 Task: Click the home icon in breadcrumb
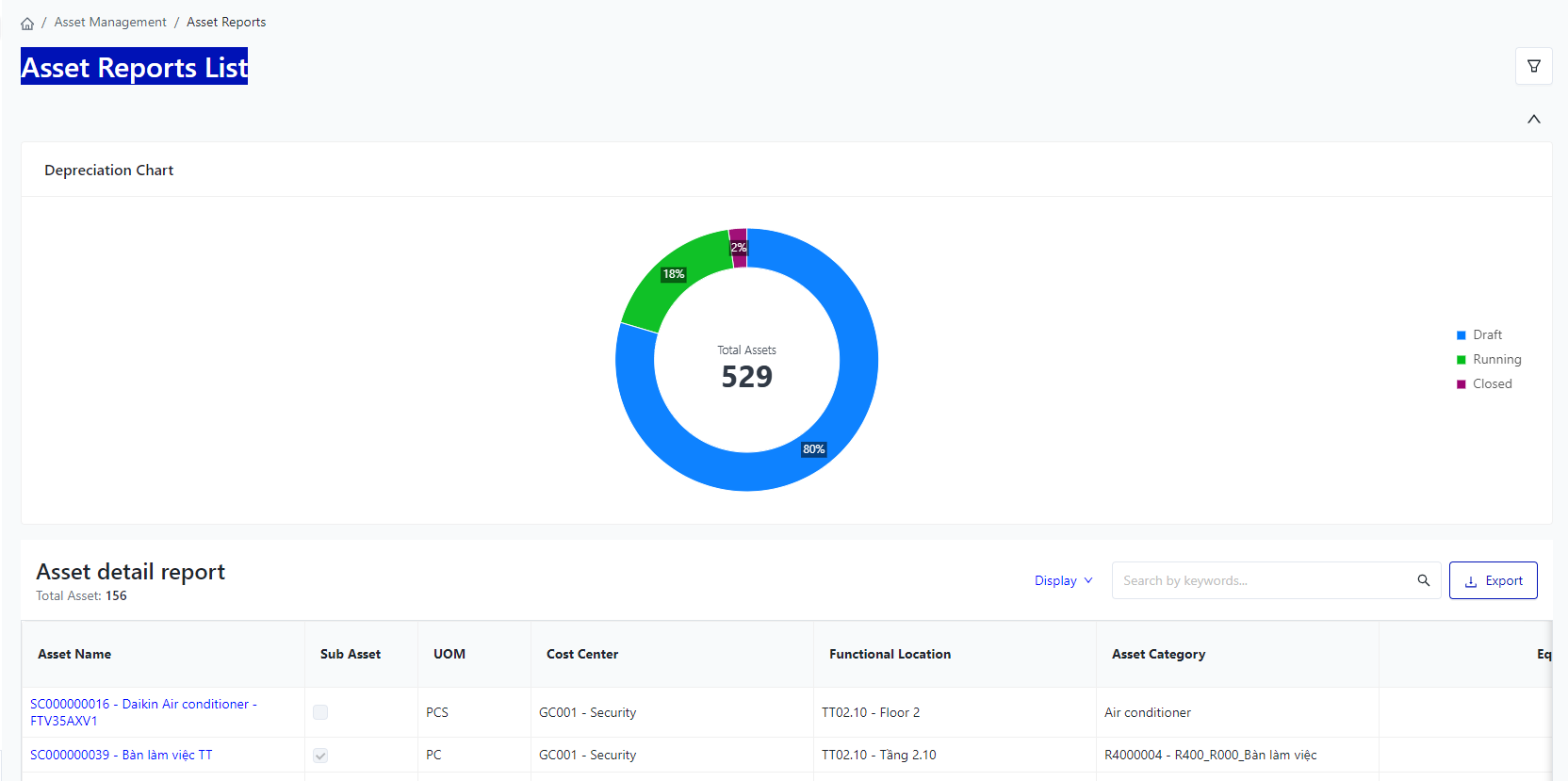27,24
